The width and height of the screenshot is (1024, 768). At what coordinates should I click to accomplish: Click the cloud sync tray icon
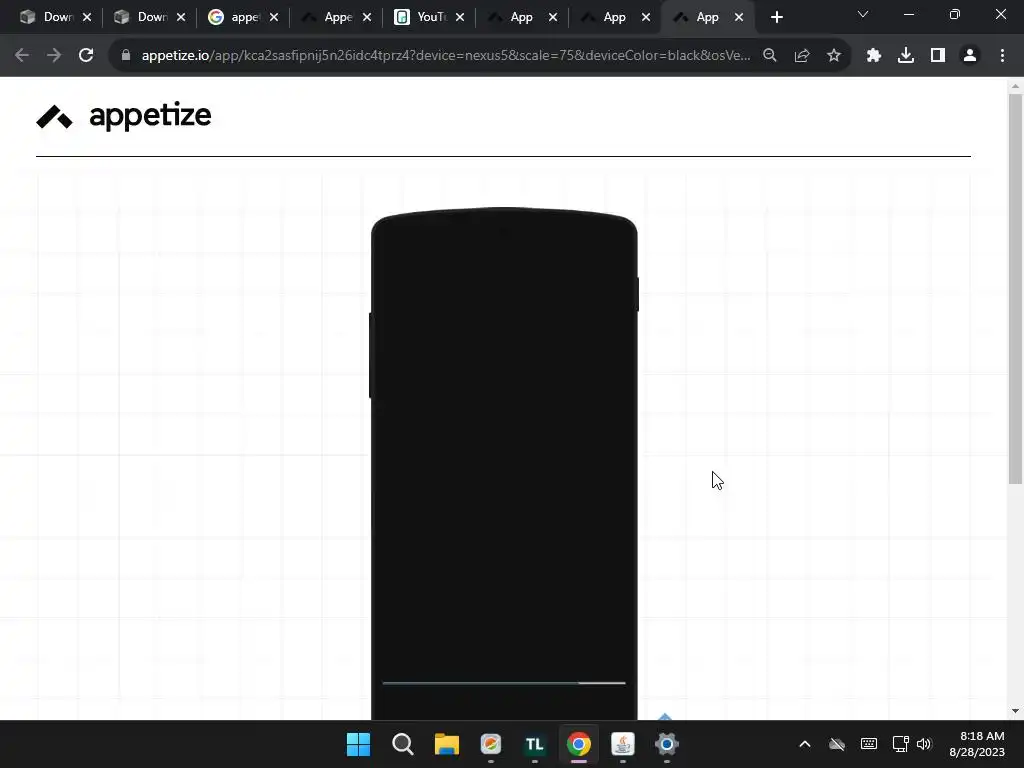pos(837,744)
